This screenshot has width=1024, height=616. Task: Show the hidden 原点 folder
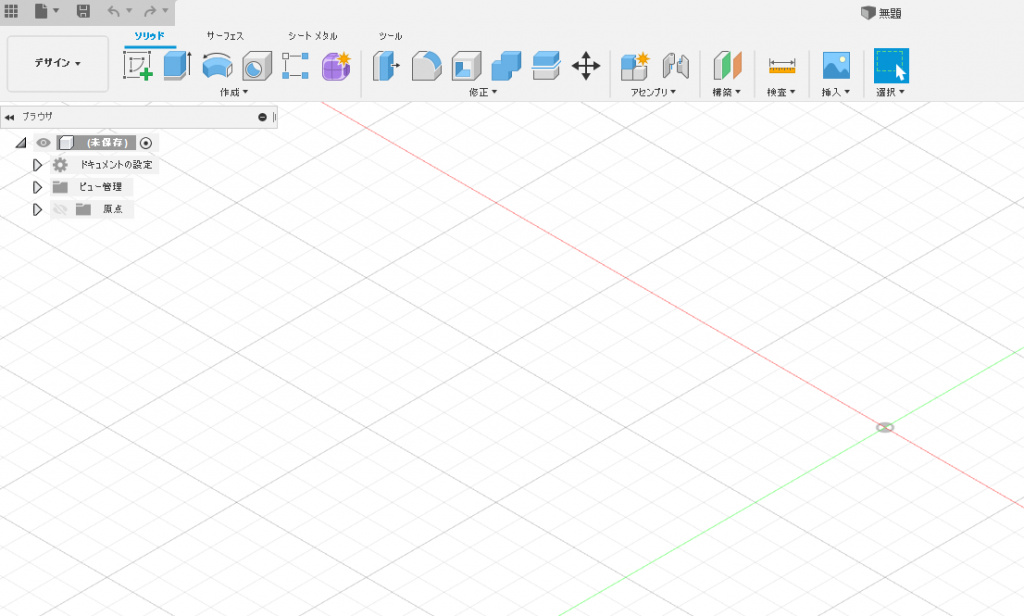pos(60,209)
